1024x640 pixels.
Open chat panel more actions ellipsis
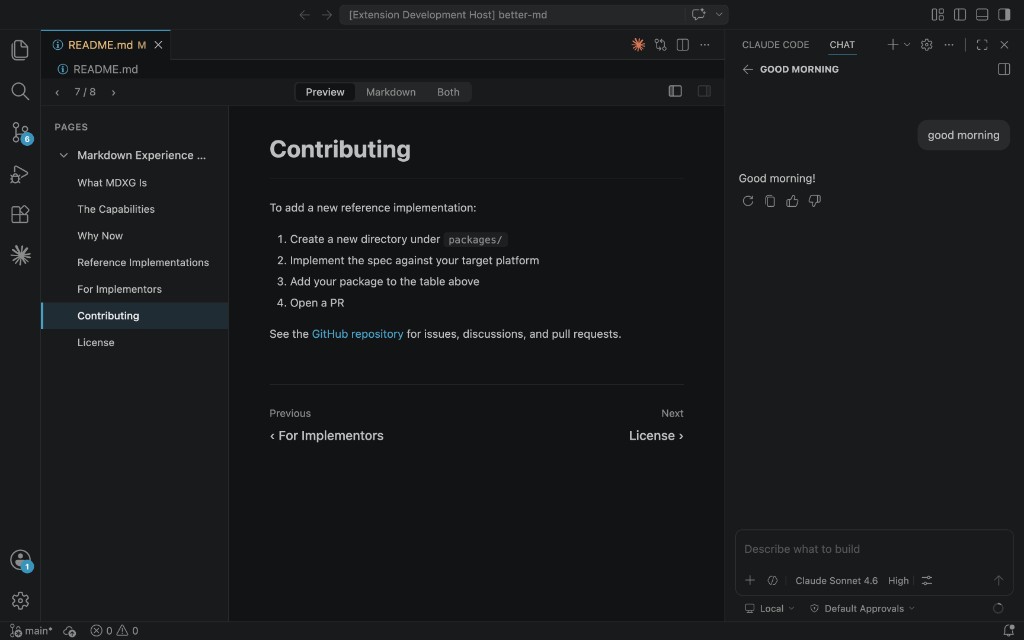(949, 44)
